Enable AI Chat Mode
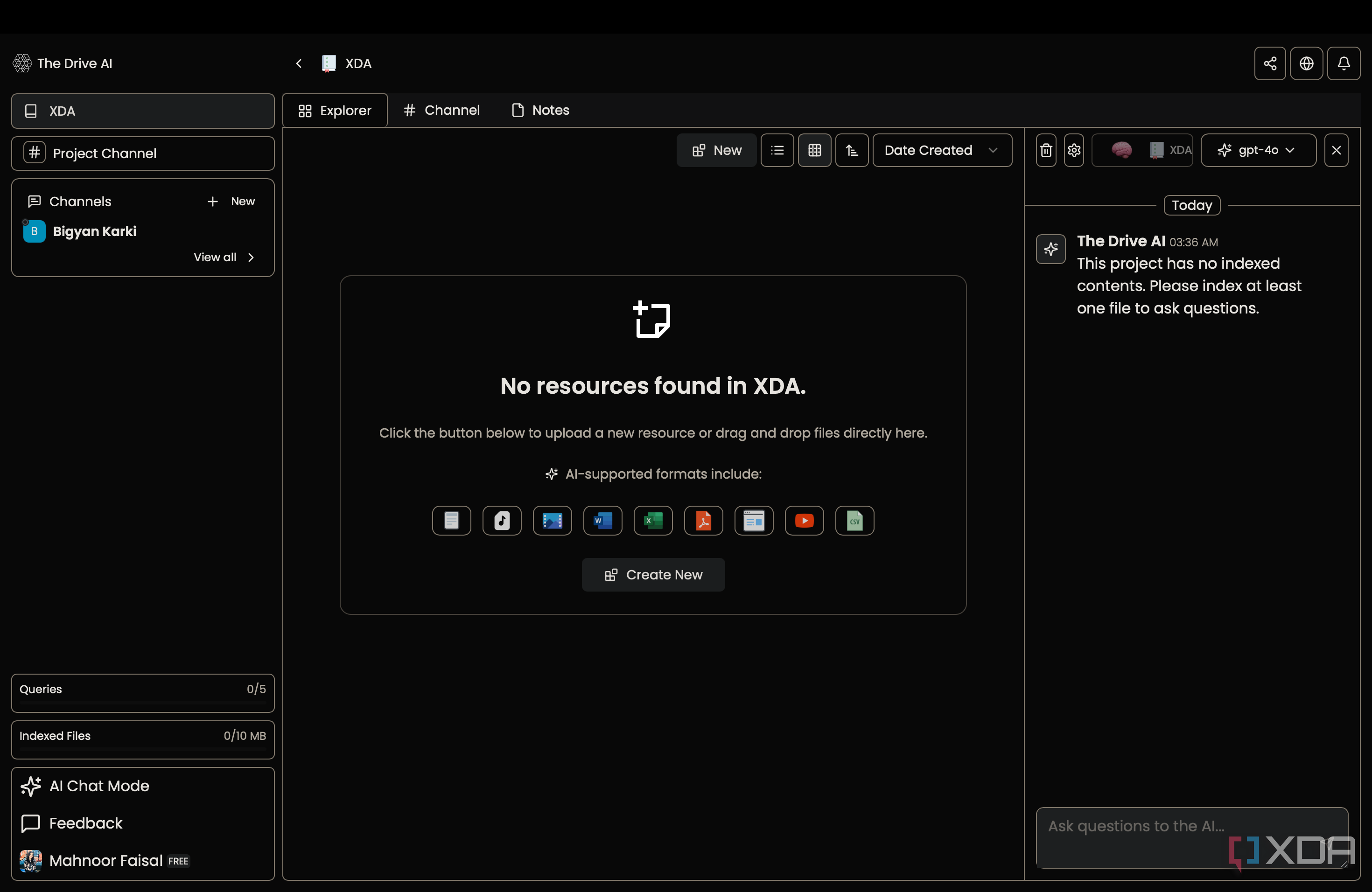The width and height of the screenshot is (1372, 892). (143, 786)
